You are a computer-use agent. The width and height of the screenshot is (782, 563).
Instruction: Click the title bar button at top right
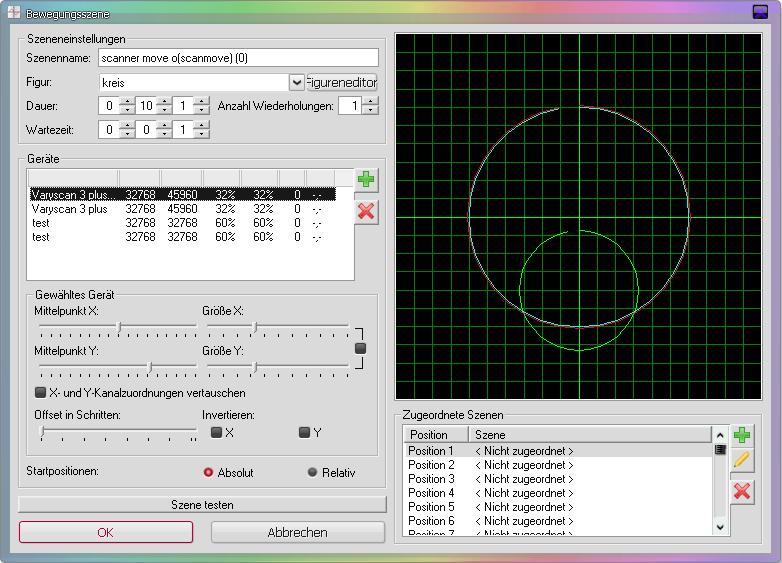(x=759, y=11)
